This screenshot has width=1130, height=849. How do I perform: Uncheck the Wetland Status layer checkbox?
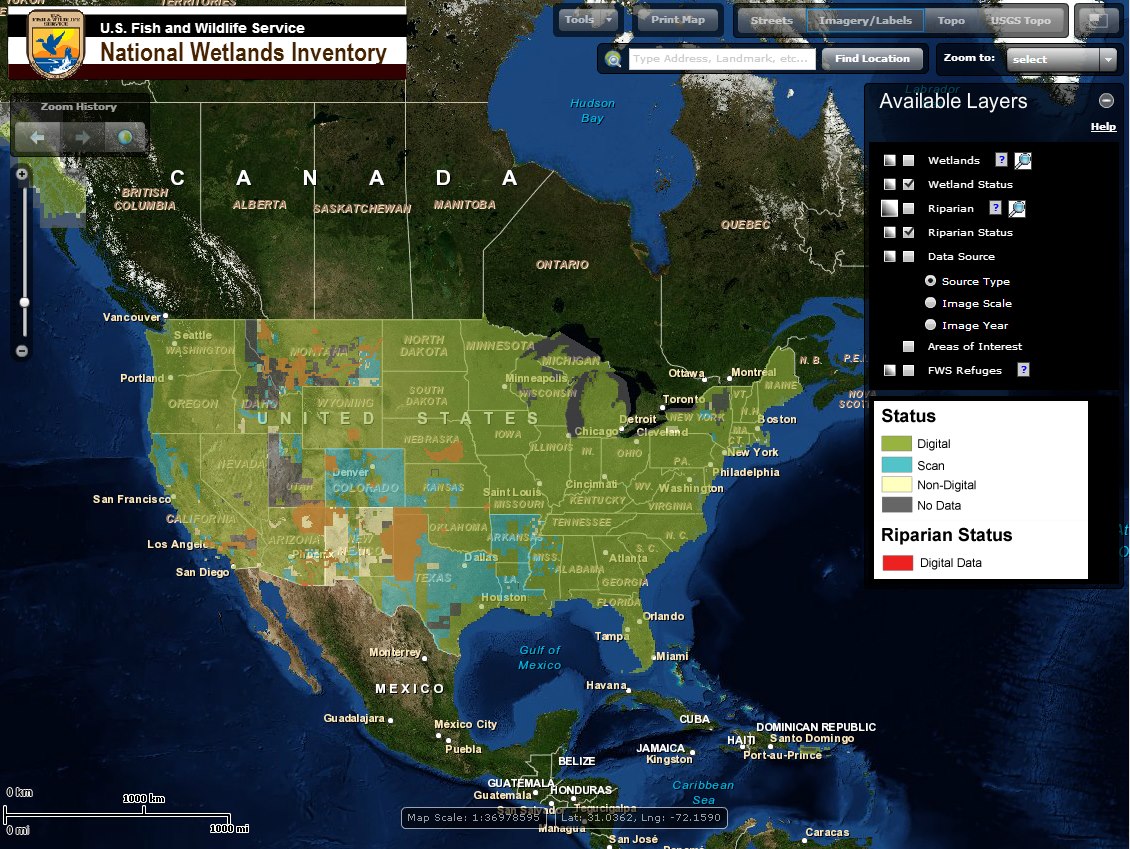pyautogui.click(x=909, y=185)
